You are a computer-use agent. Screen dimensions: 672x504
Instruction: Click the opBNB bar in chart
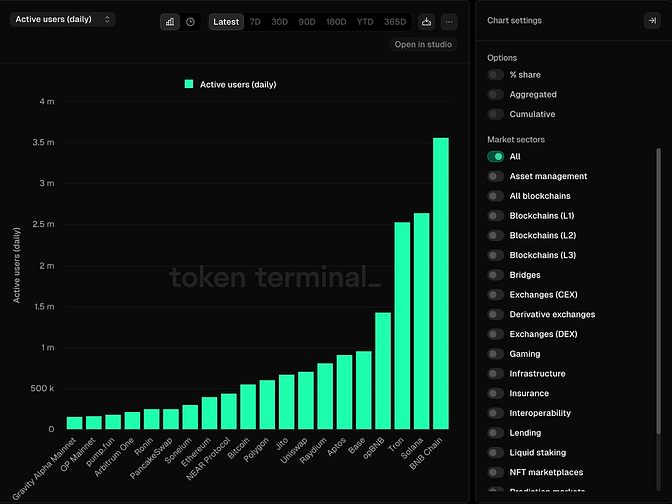coord(383,371)
